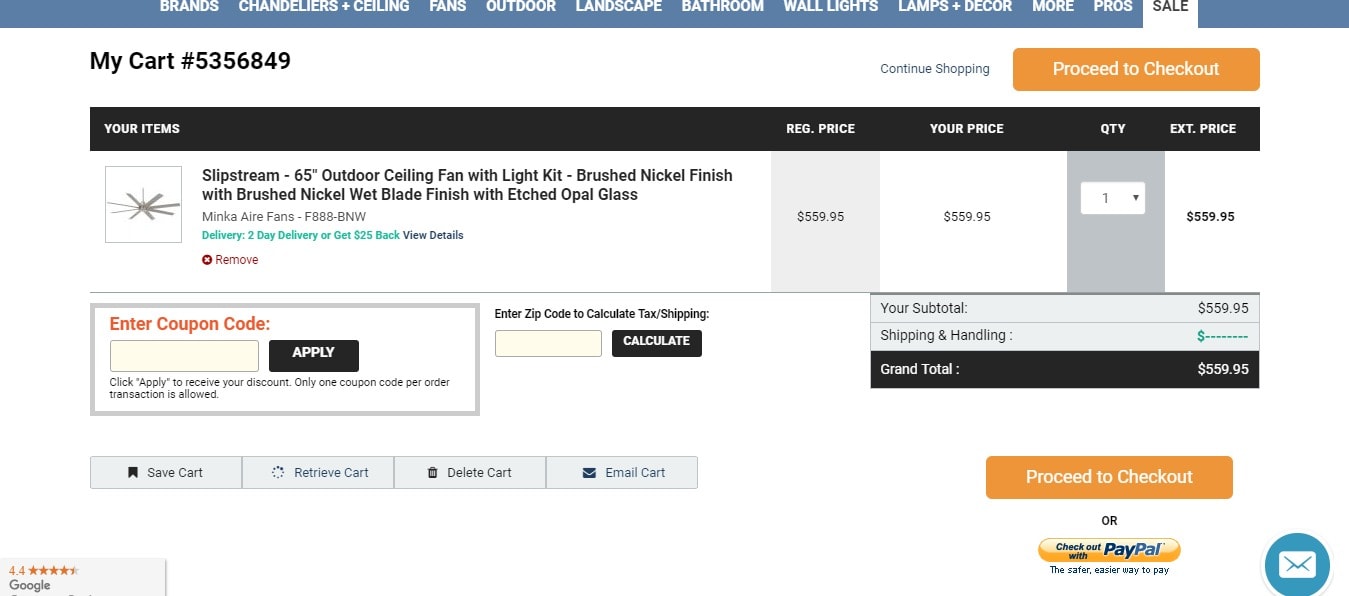This screenshot has height=596, width=1349.
Task: Select the SALE tab
Action: [x=1170, y=8]
